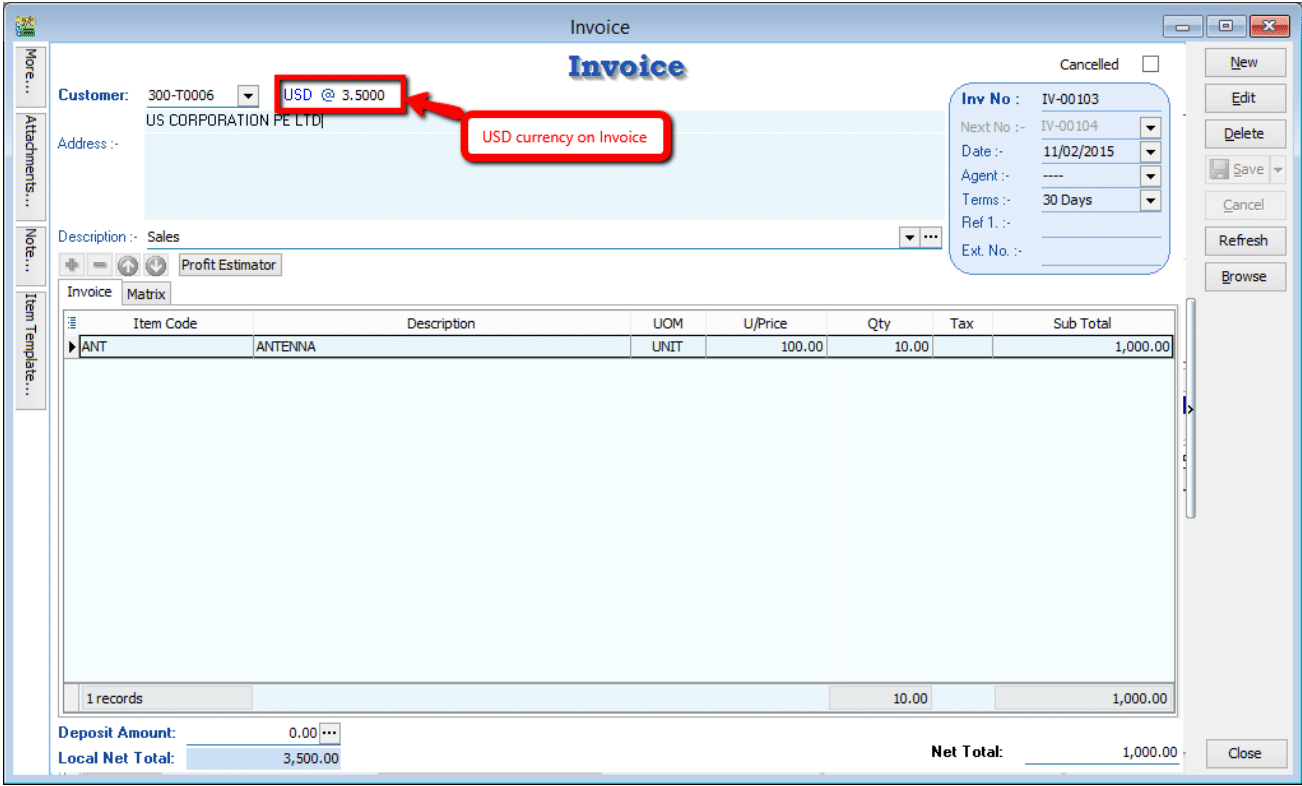The width and height of the screenshot is (1302, 786).
Task: Open the Date dropdown calendar
Action: [x=1150, y=152]
